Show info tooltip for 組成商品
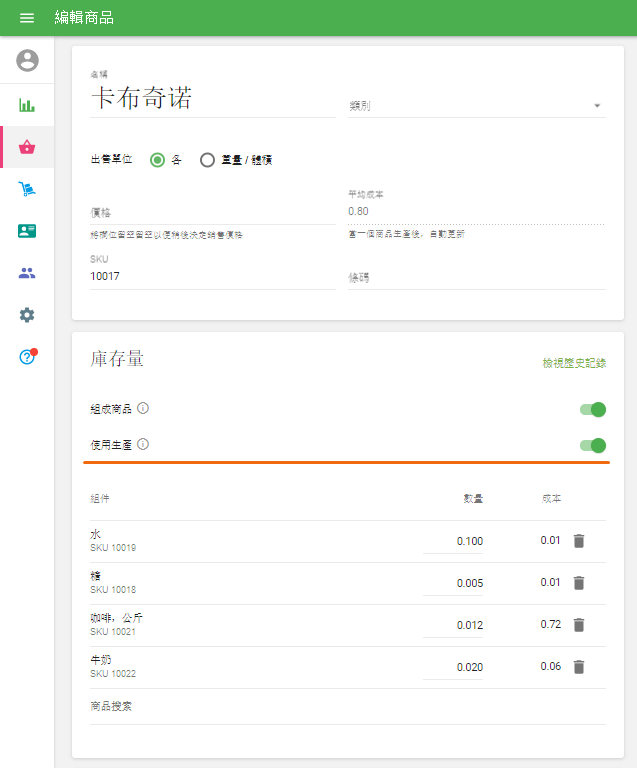Screen dimensions: 637x768 pyautogui.click(x=143, y=408)
